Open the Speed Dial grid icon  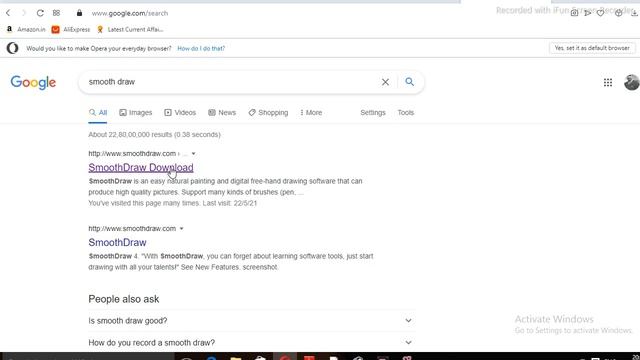56,13
